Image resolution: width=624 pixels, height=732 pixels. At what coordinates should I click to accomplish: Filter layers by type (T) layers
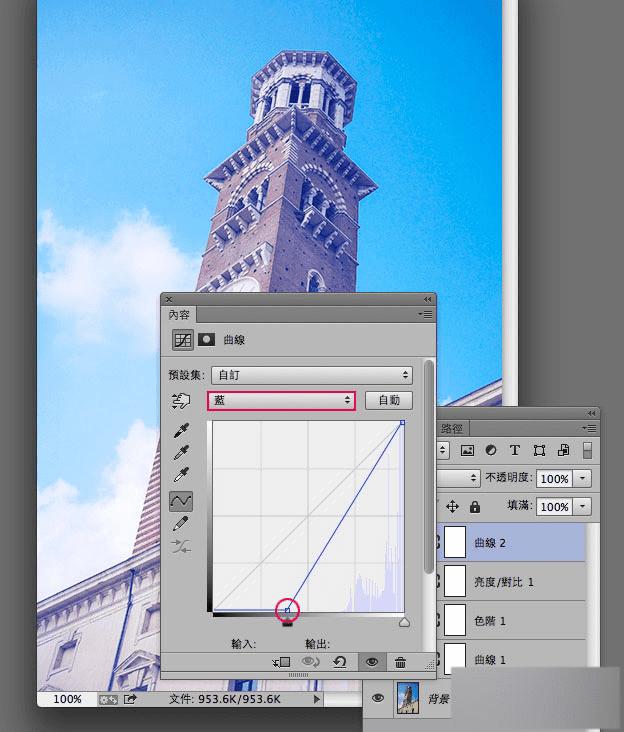[x=515, y=450]
